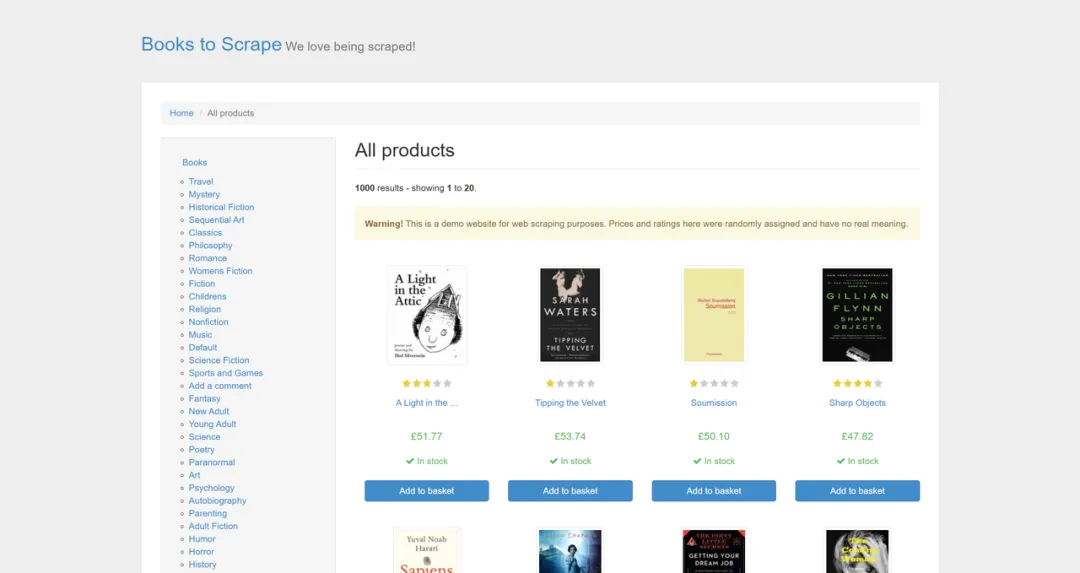Viewport: 1080px width, 573px height.
Task: Open the Young Adult category
Action: (x=212, y=424)
